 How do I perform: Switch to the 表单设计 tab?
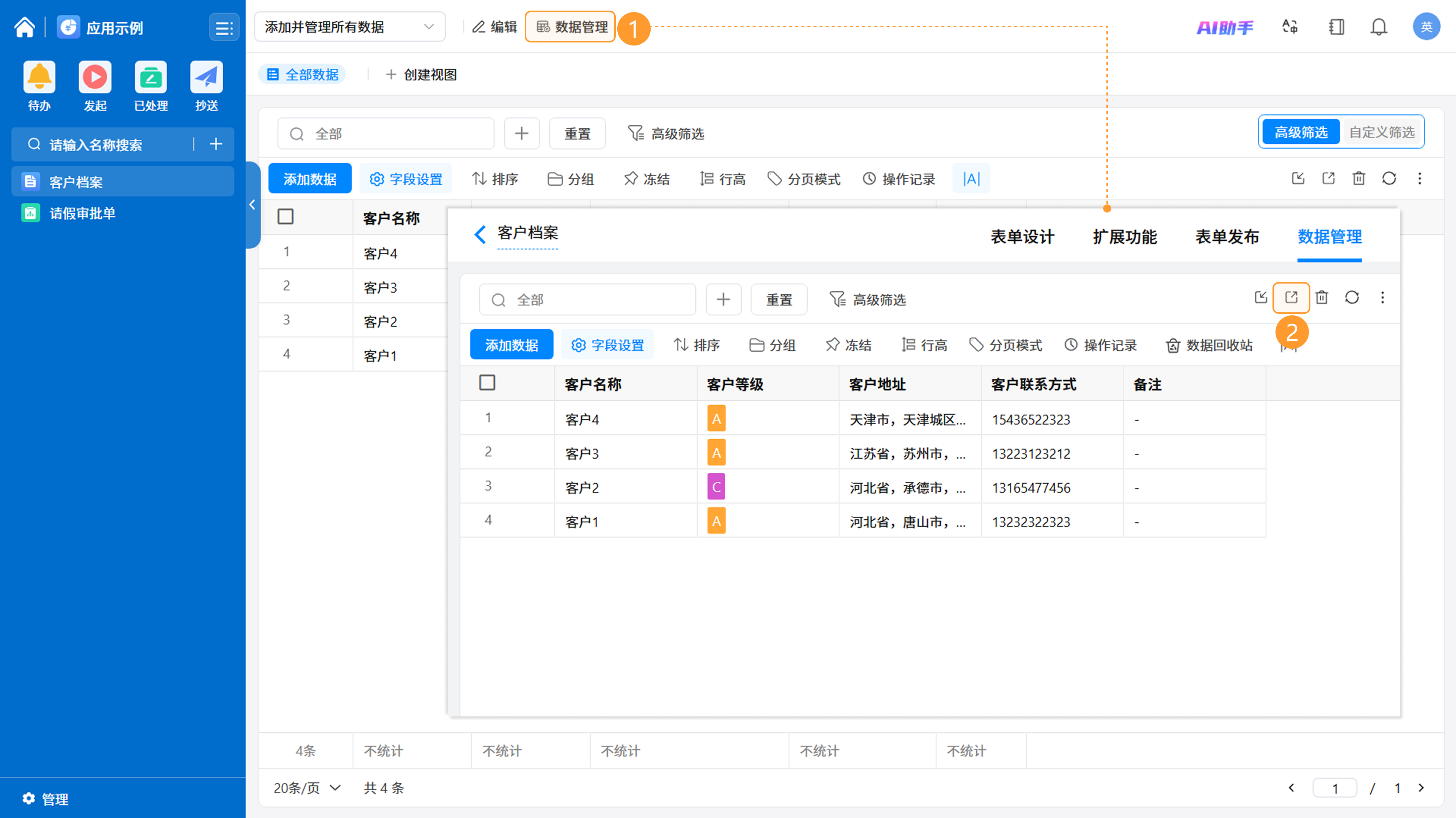[1023, 237]
